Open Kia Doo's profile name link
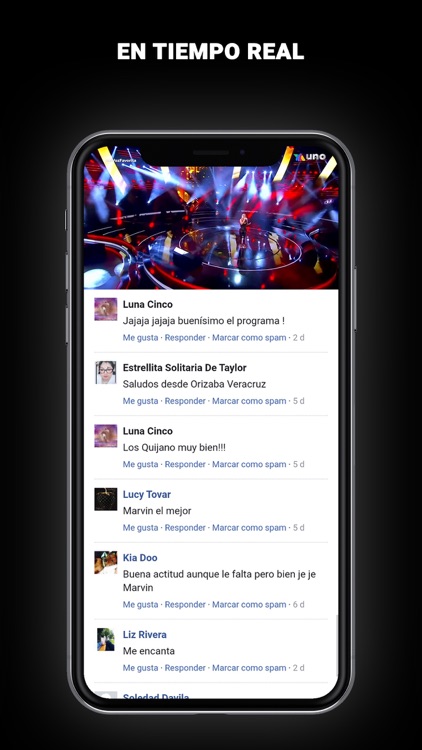422x750 pixels. [140, 558]
